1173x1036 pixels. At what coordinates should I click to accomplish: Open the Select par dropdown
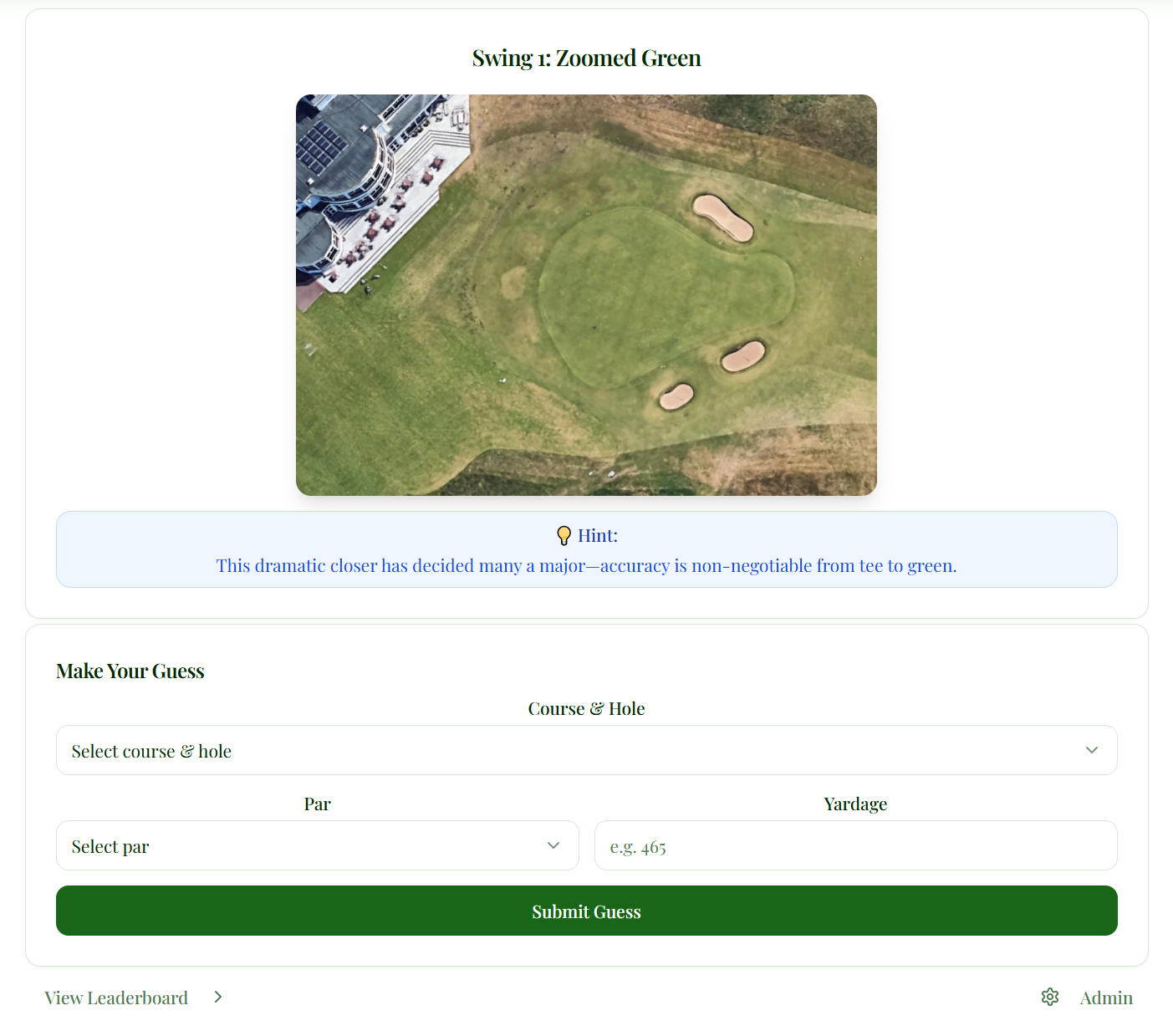tap(317, 845)
